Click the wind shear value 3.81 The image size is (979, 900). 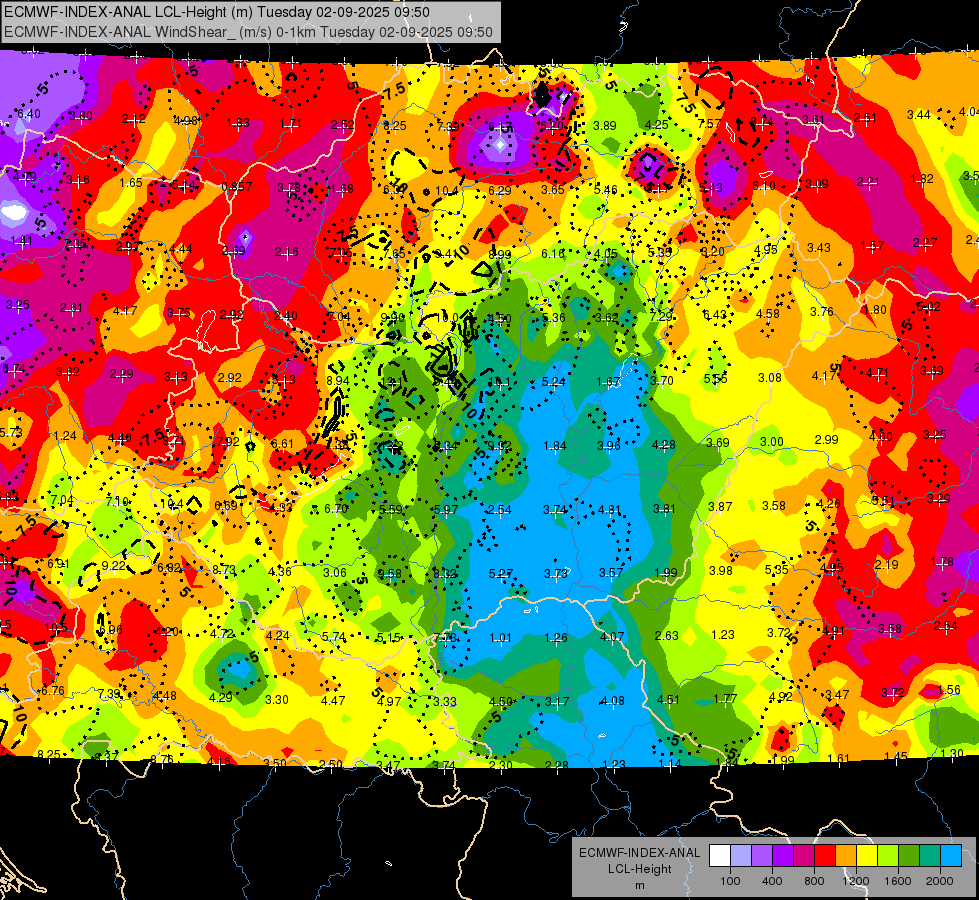[x=664, y=508]
